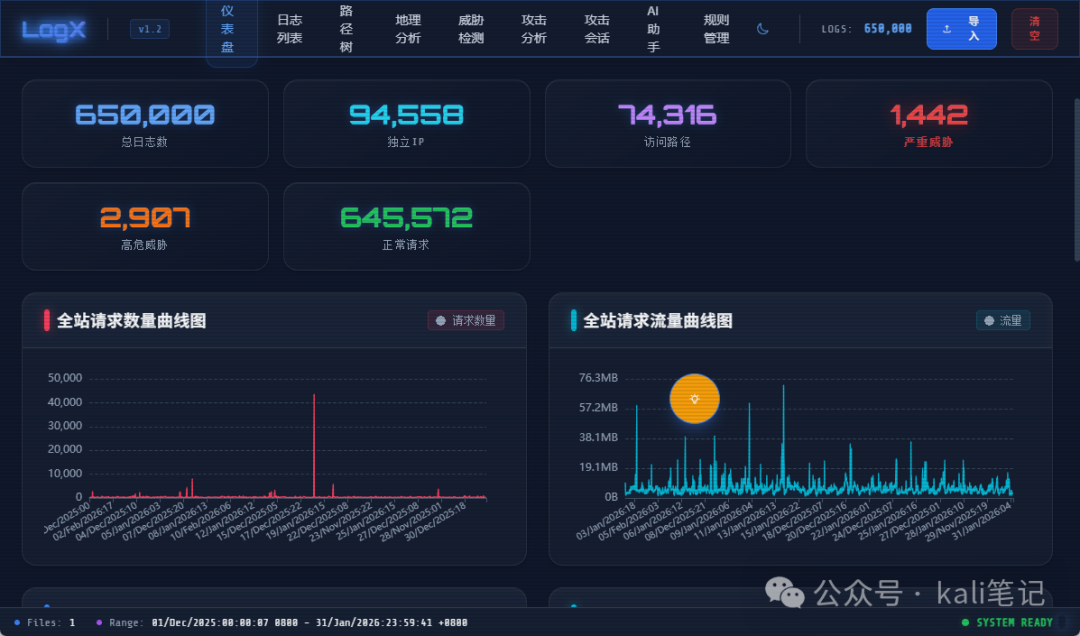This screenshot has width=1080, height=636.
Task: Toggle the 请求数量 legend on the request chart
Action: coord(465,320)
